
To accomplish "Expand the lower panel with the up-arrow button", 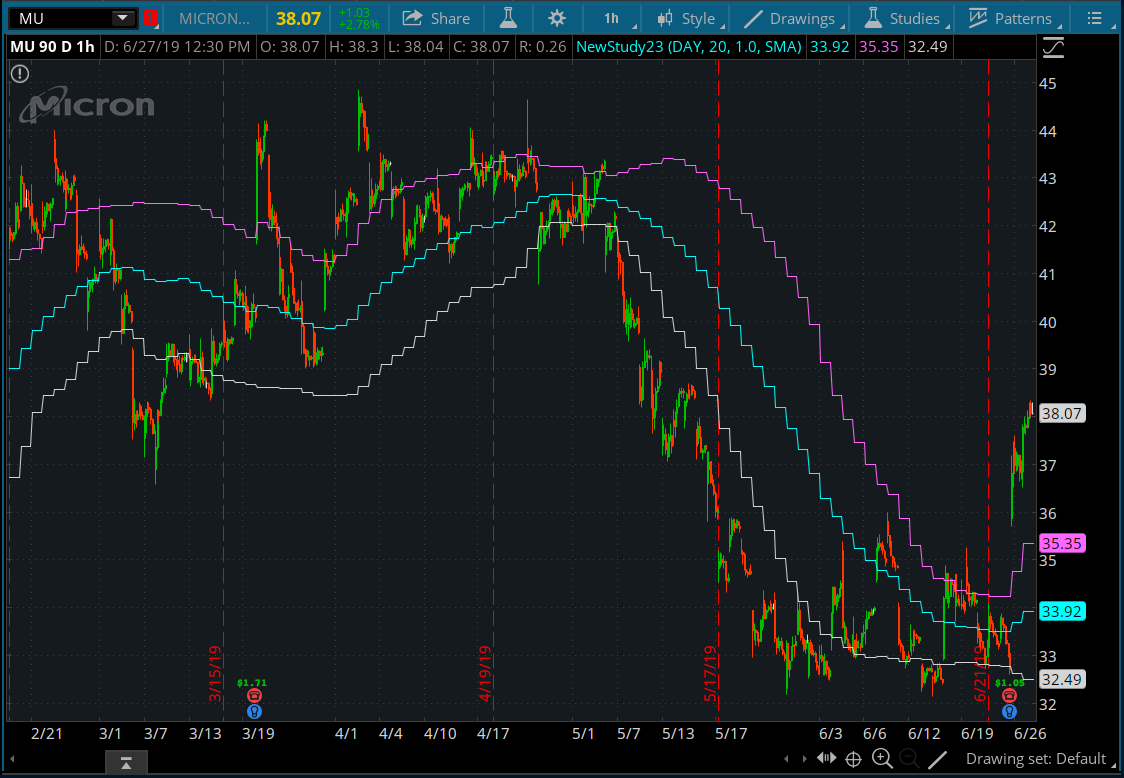I will pos(126,761).
